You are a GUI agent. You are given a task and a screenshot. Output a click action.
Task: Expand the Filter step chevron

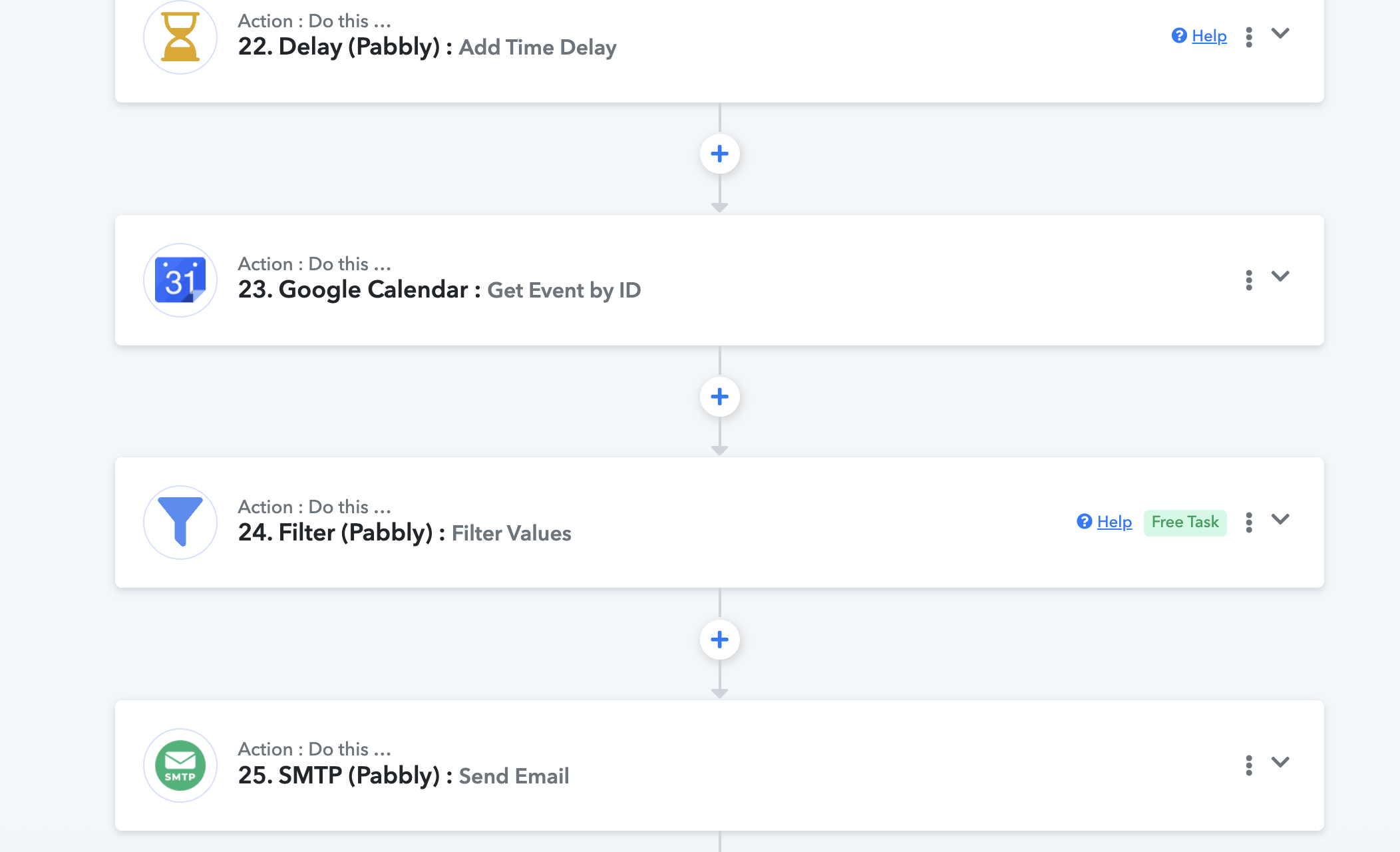[x=1280, y=519]
